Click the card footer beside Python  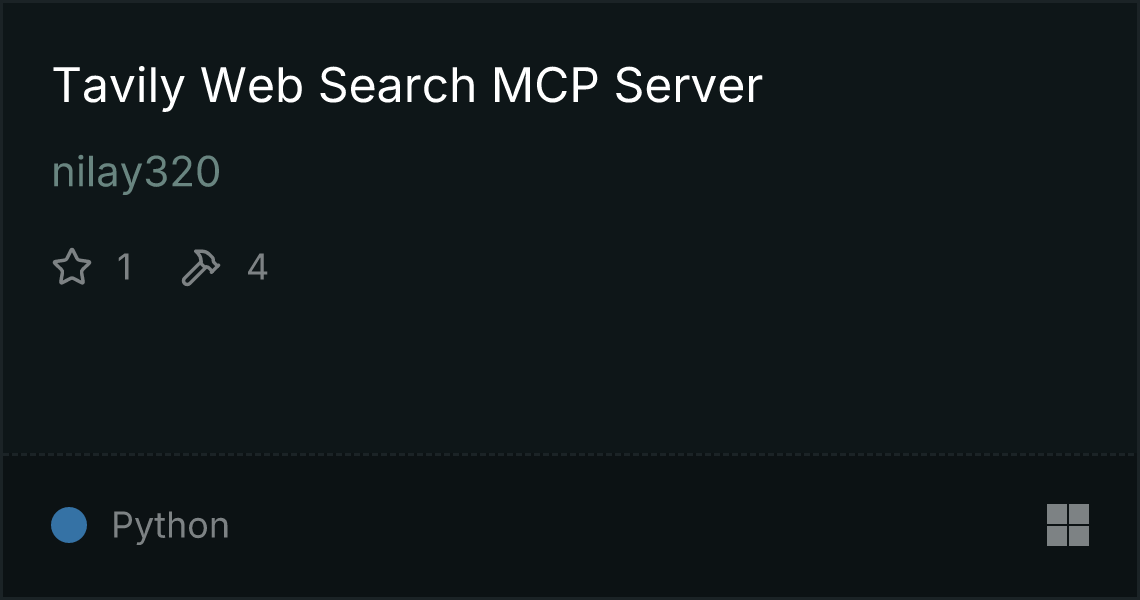pos(633,525)
